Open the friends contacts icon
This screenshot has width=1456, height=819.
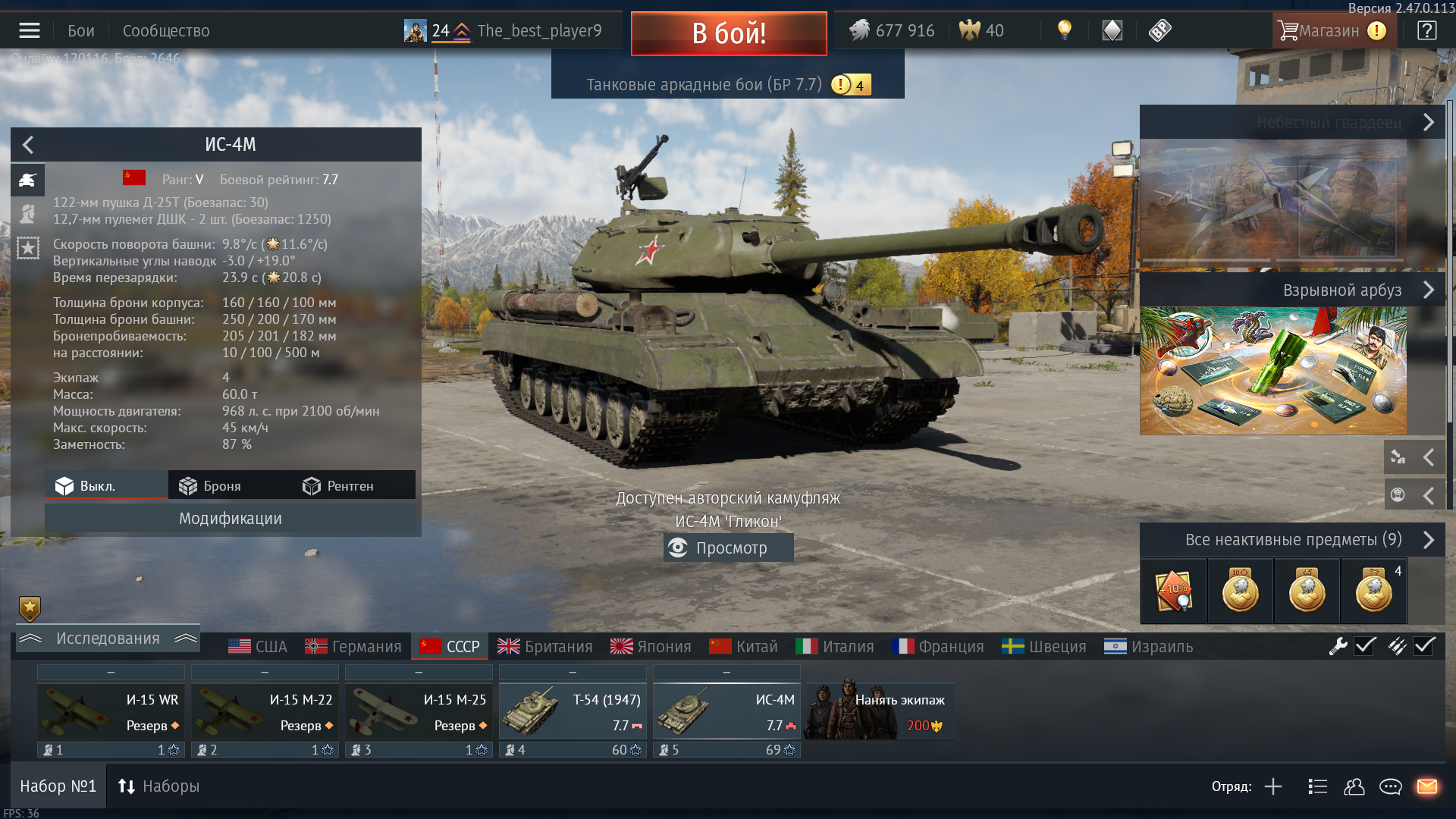1354,786
